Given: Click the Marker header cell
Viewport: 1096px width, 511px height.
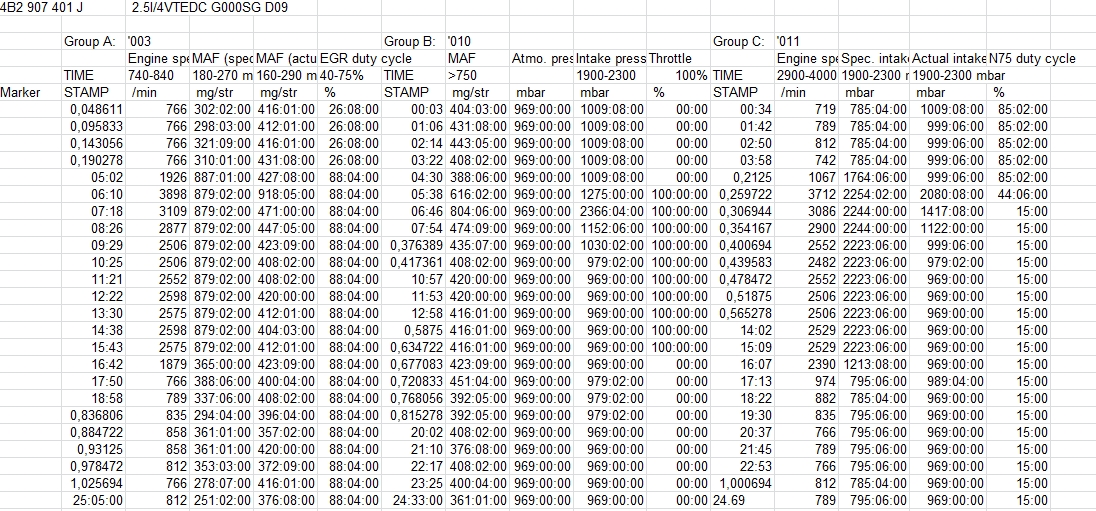Looking at the screenshot, I should click(22, 92).
